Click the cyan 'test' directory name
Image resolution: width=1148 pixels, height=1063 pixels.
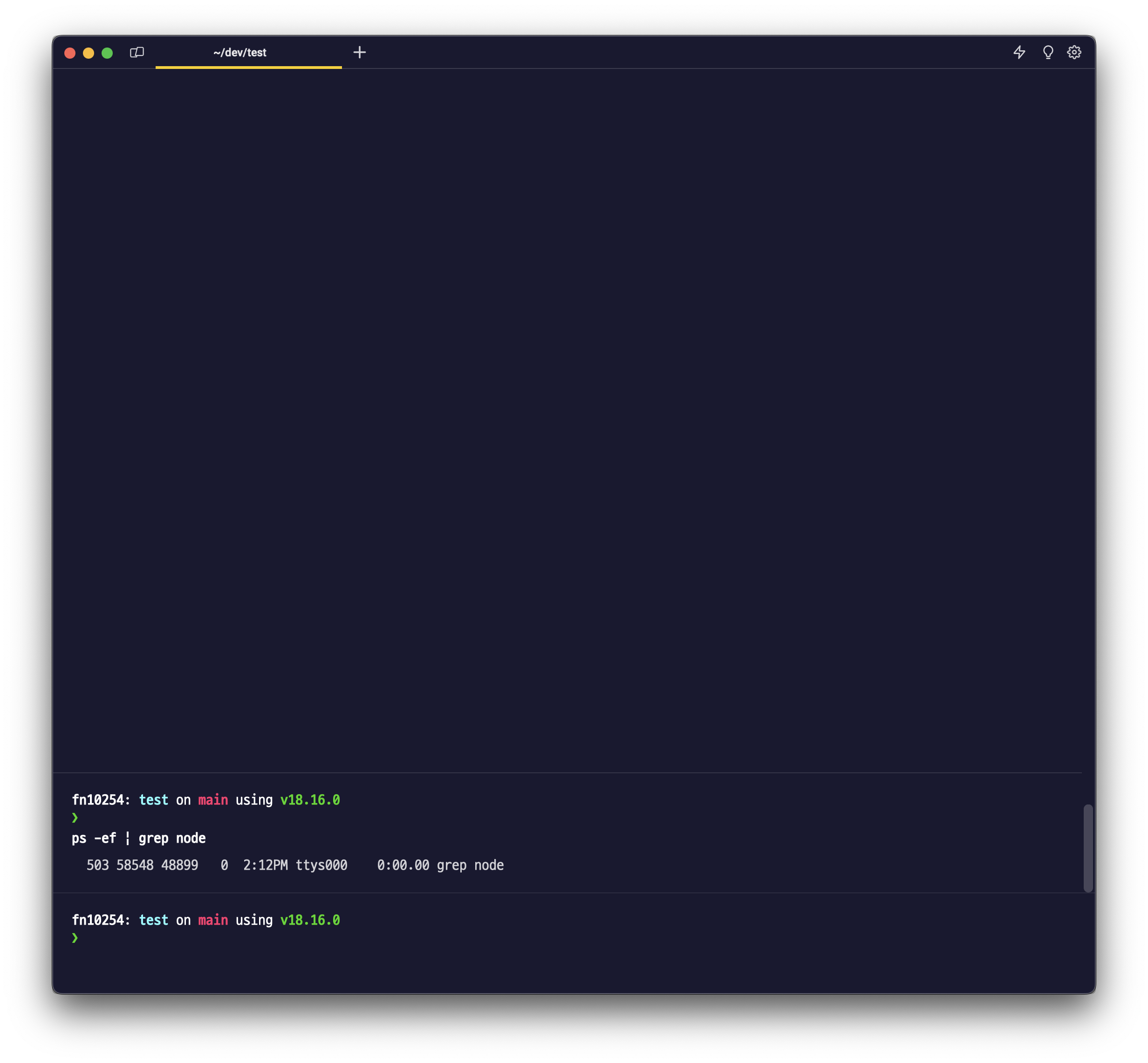click(154, 799)
